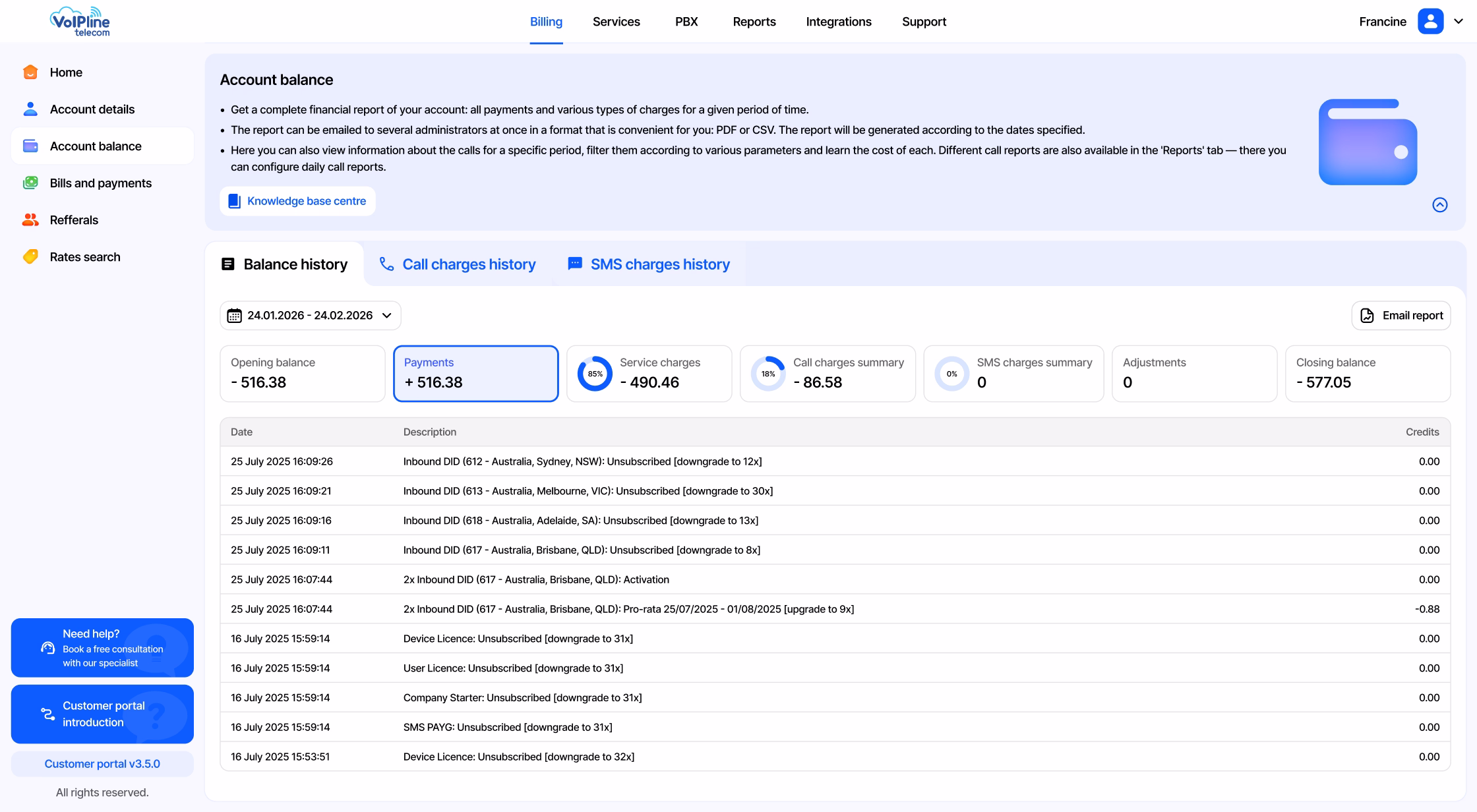This screenshot has width=1477, height=812.
Task: Open the Integrations top menu
Action: (x=839, y=22)
